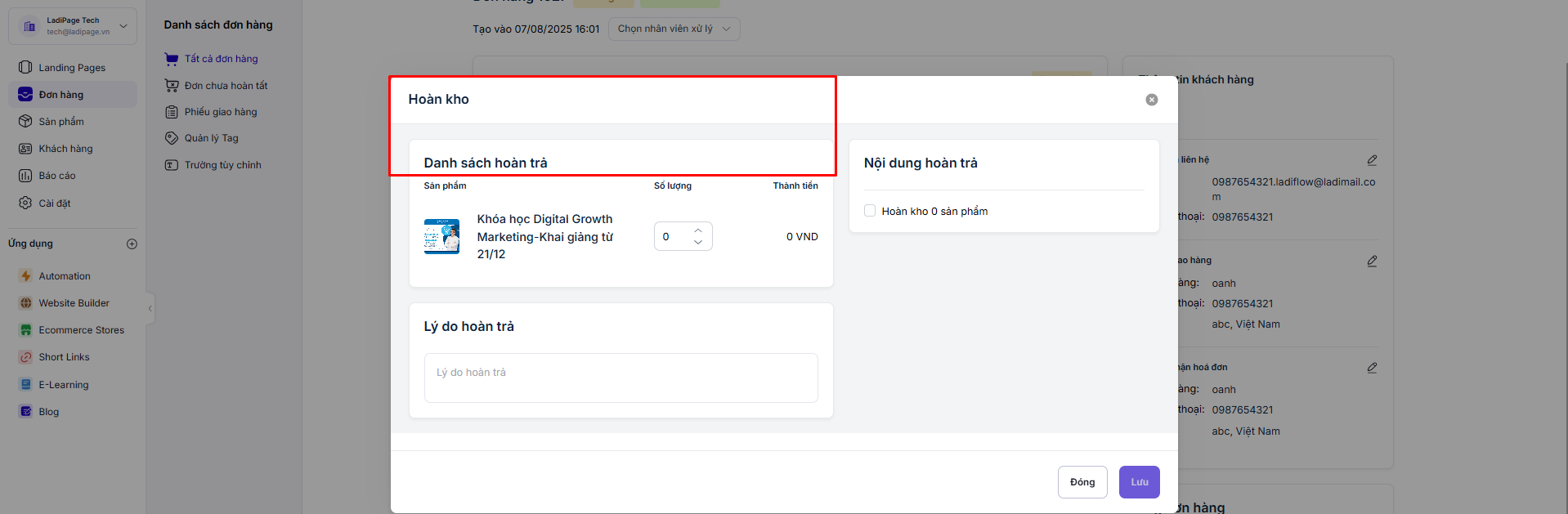Click the Automation lightning icon
This screenshot has height=514, width=1568.
[26, 276]
